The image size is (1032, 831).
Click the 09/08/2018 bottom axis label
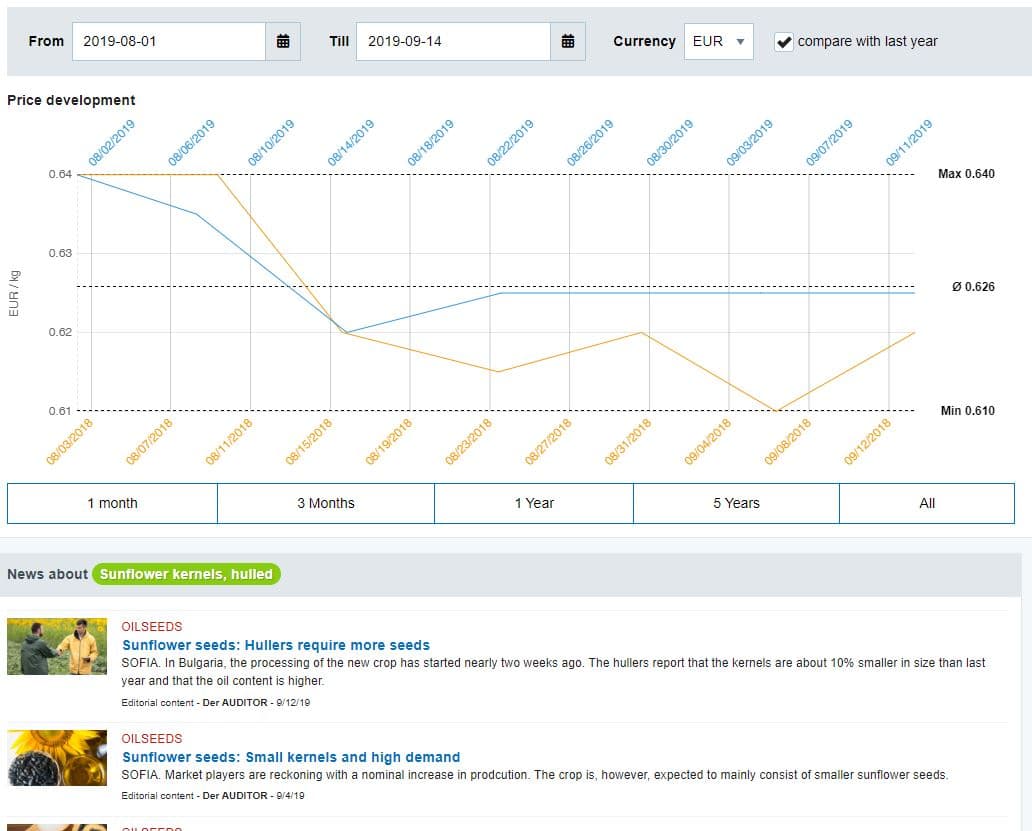(788, 441)
